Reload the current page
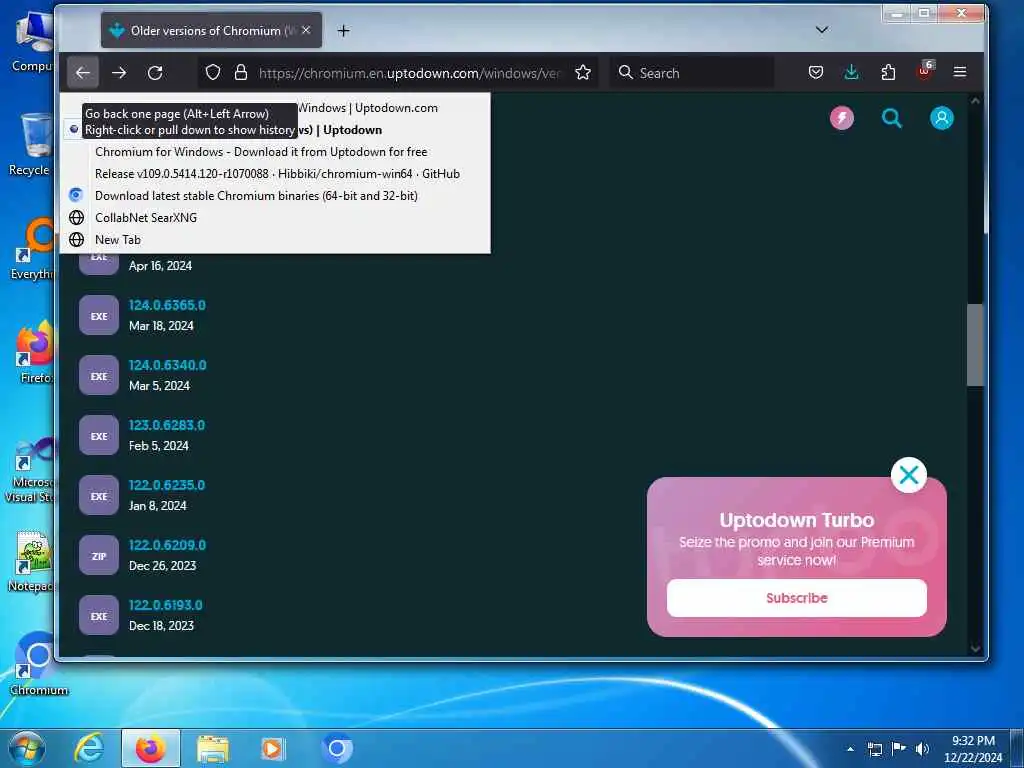 coord(155,72)
